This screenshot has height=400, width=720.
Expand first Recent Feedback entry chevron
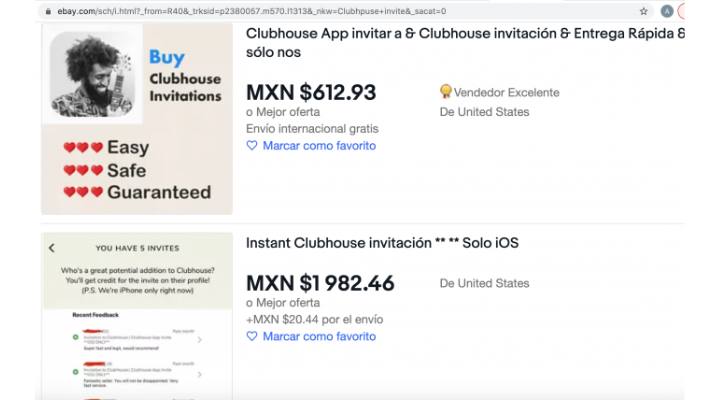[197, 340]
